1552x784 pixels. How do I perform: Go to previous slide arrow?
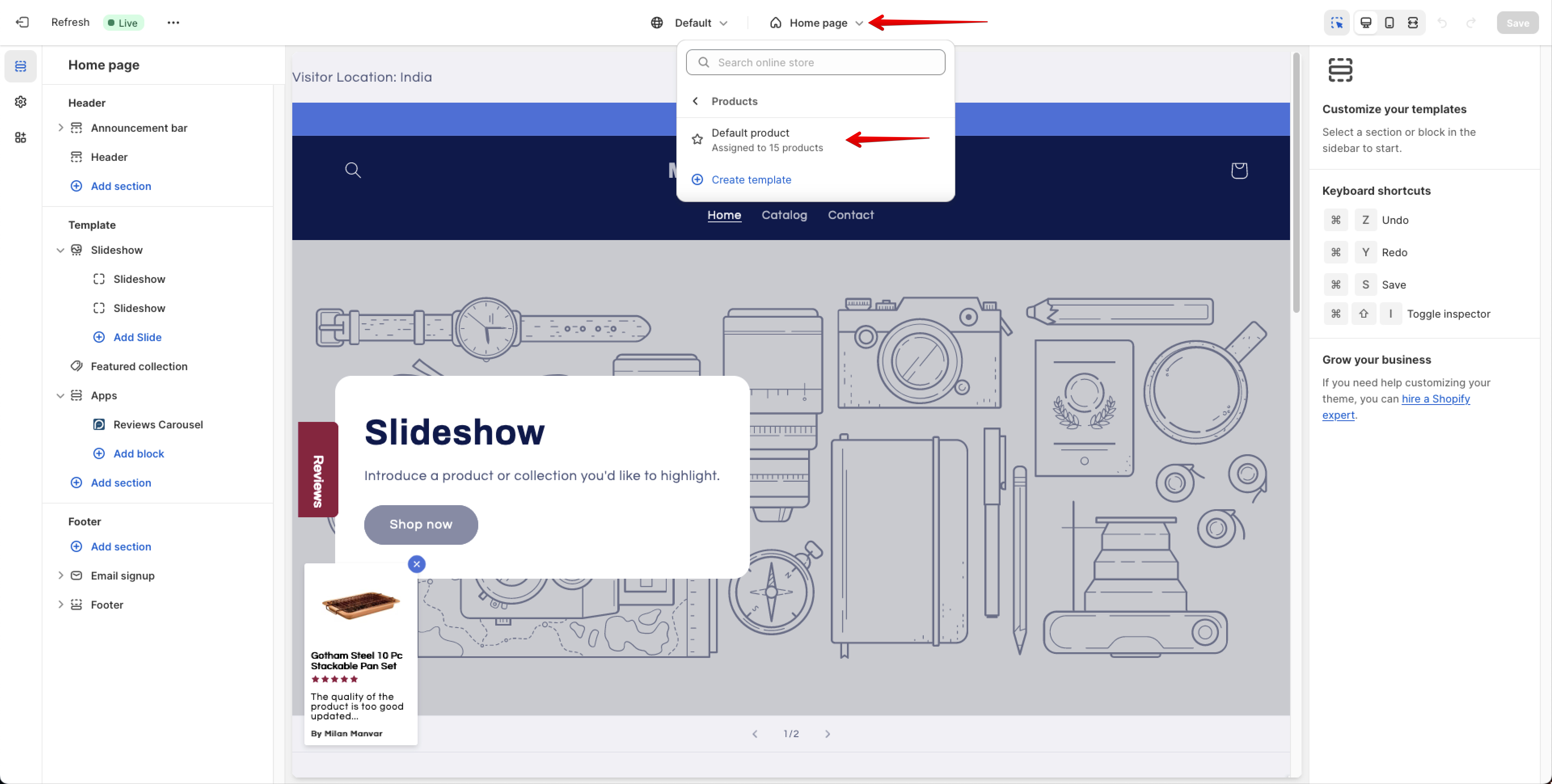[755, 733]
